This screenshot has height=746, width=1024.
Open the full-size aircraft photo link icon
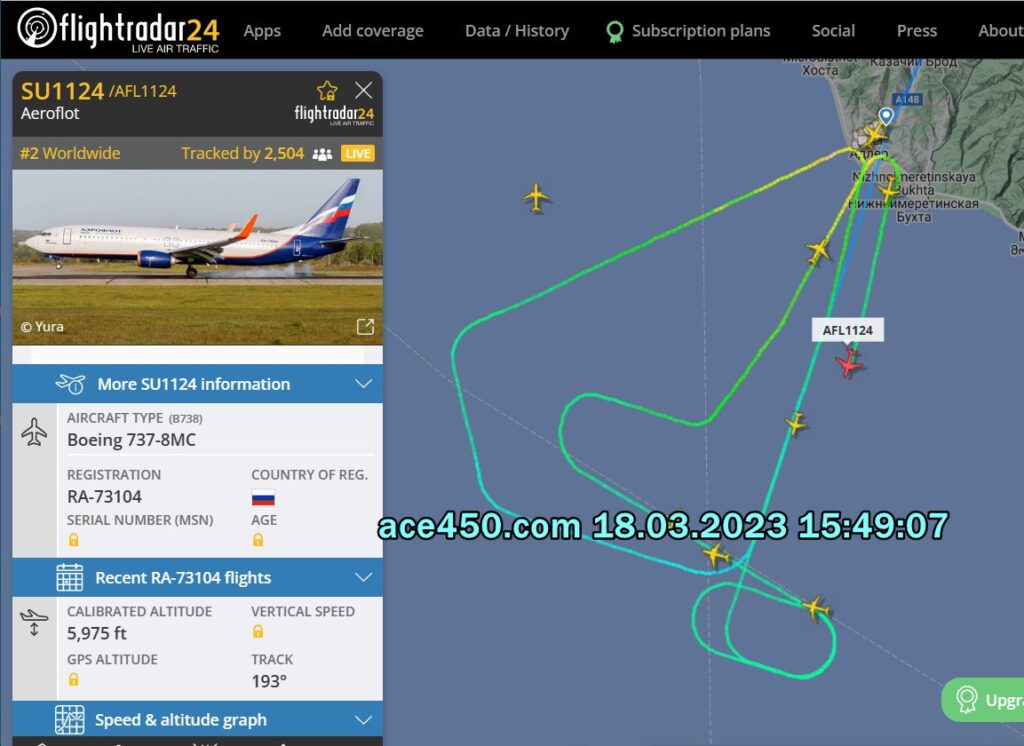pos(365,327)
